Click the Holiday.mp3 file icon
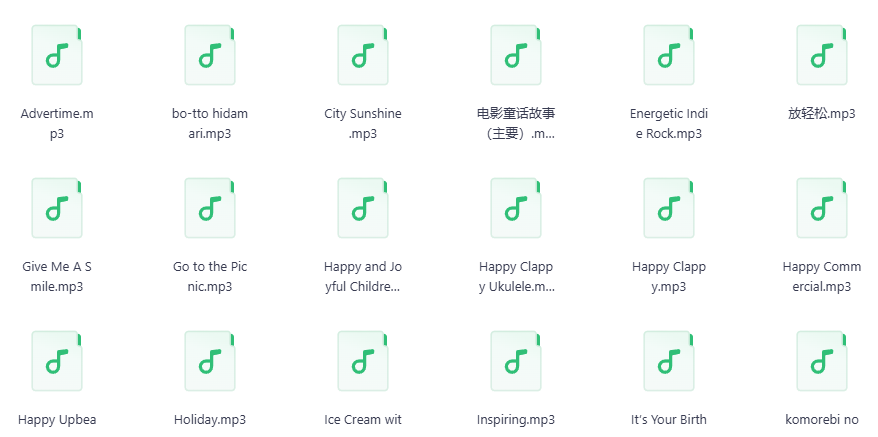This screenshot has height=437, width=878. tap(210, 361)
